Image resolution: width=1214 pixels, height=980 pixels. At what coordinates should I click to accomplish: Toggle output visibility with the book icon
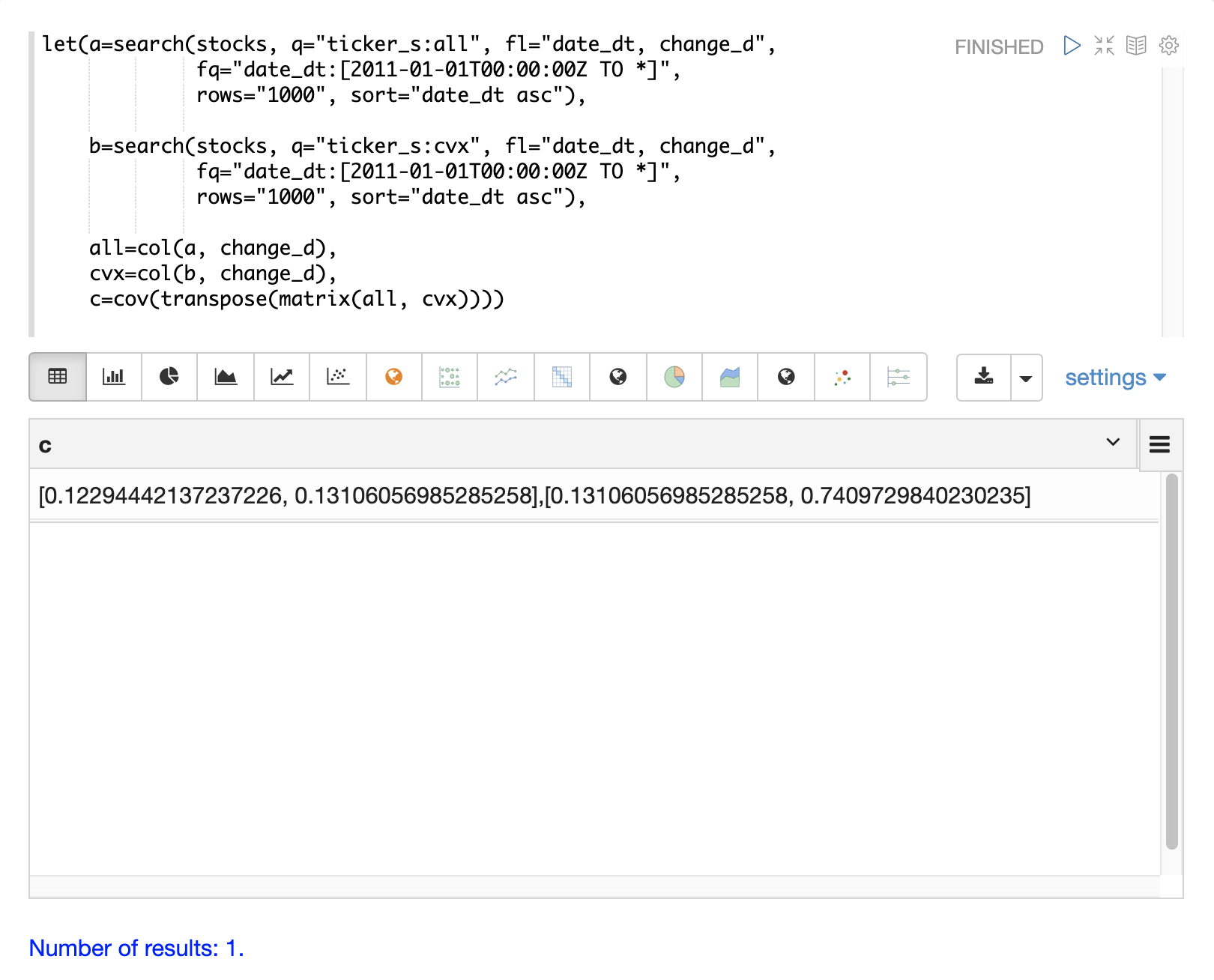pos(1136,46)
